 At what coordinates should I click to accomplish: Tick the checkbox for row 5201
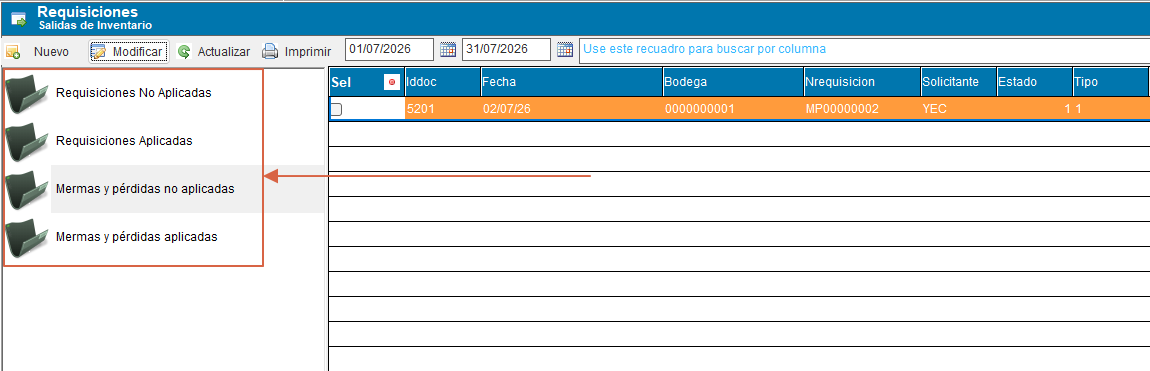(x=336, y=109)
